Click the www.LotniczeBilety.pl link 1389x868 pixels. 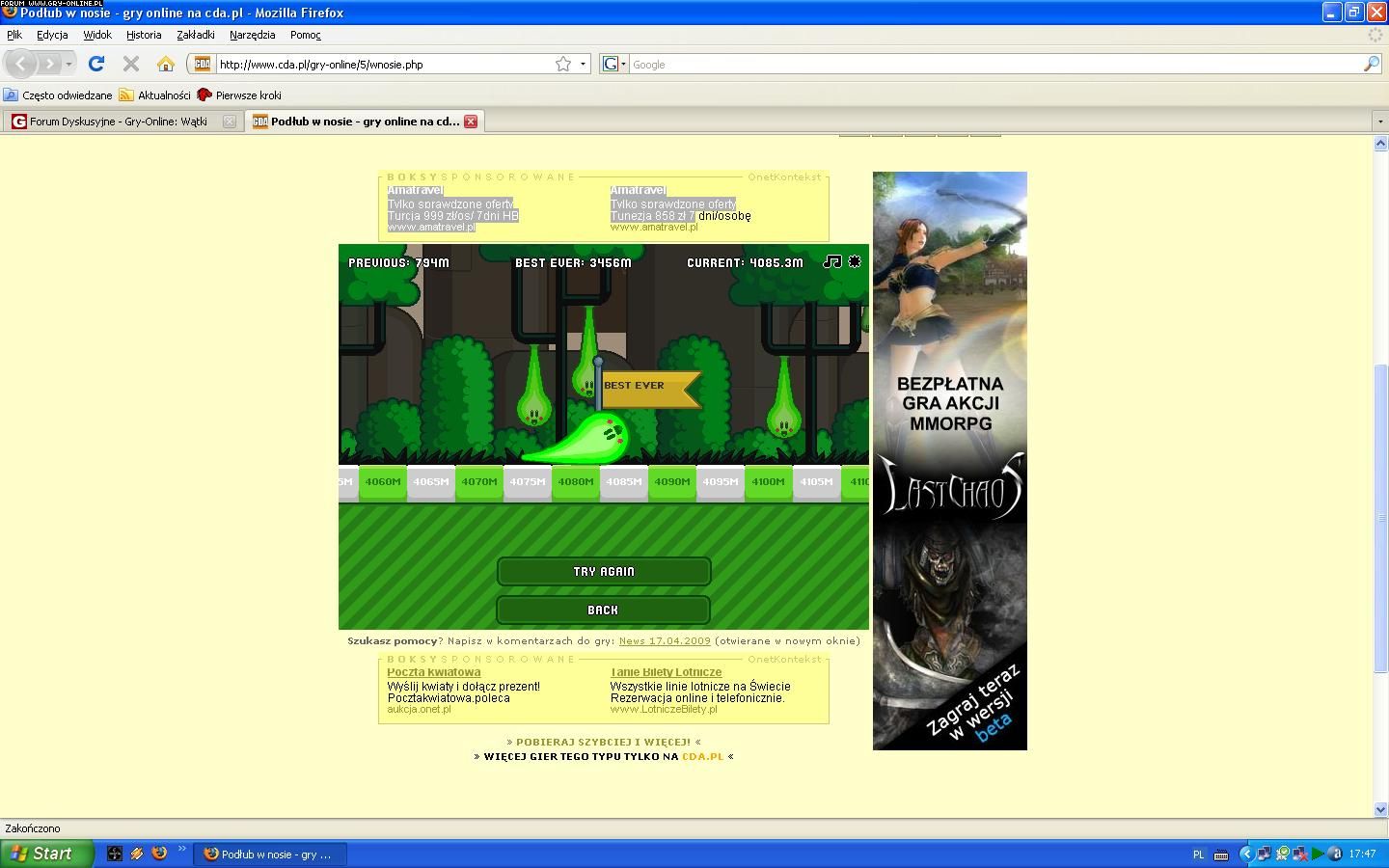[664, 709]
